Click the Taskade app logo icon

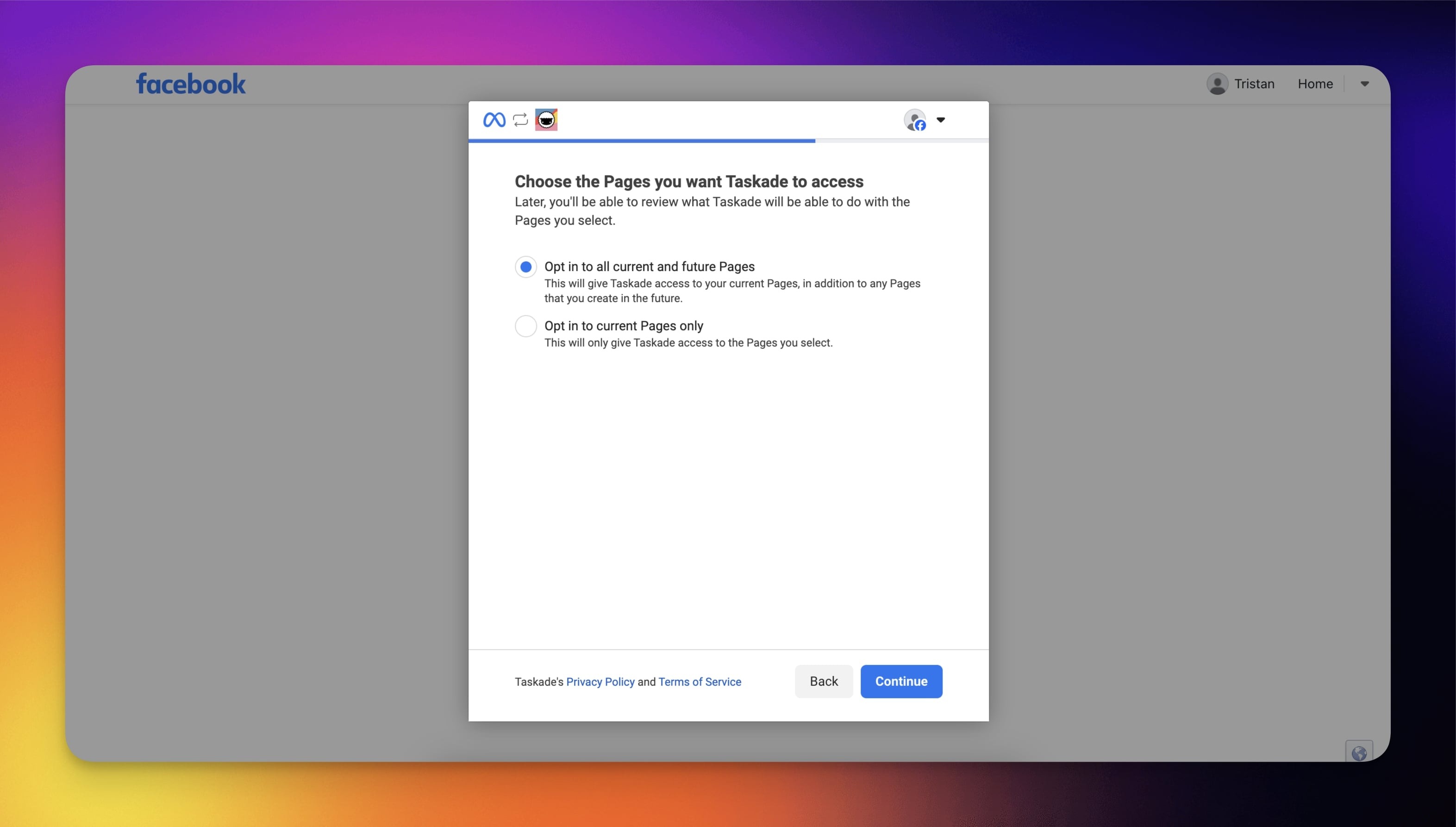546,120
